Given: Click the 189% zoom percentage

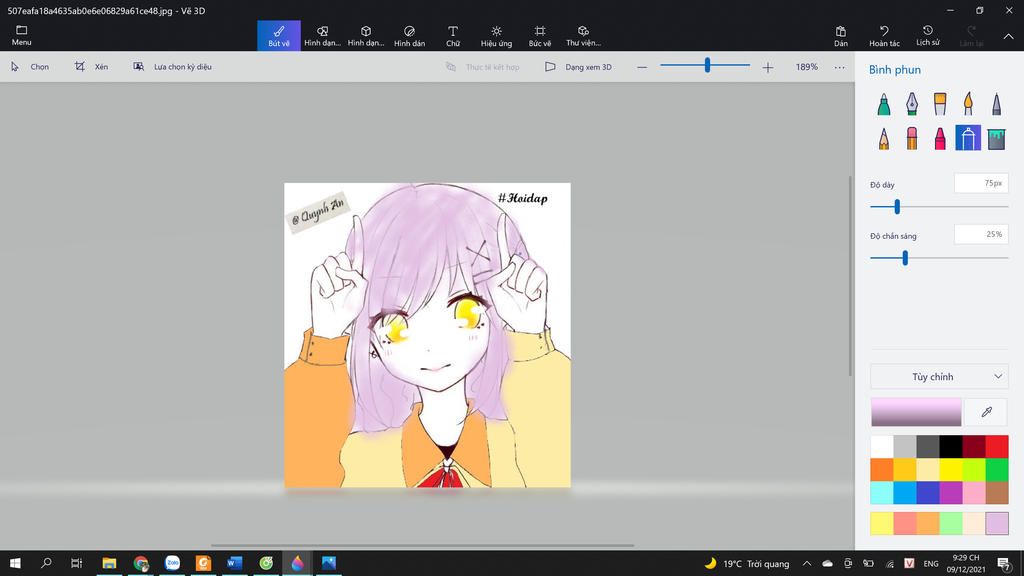Looking at the screenshot, I should pyautogui.click(x=807, y=67).
